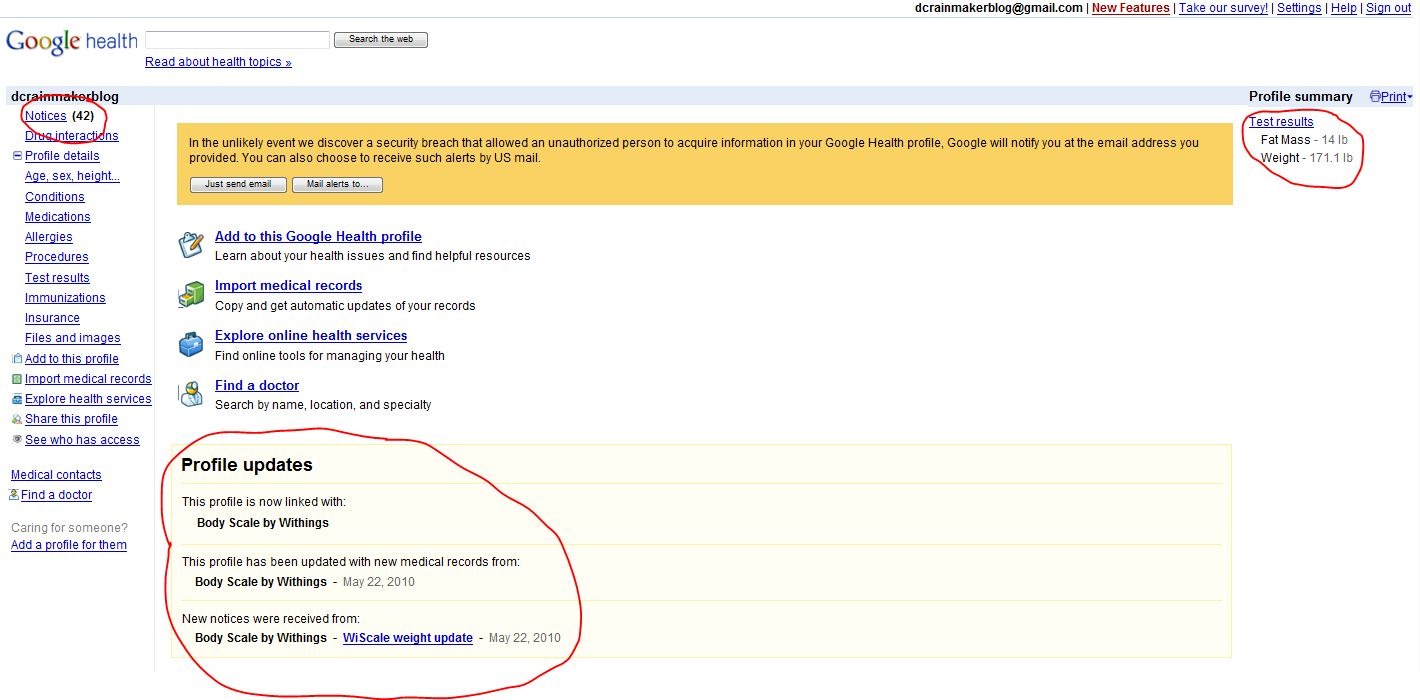Open Age, sex, height... section
Screen dimensions: 1420x700
point(72,176)
